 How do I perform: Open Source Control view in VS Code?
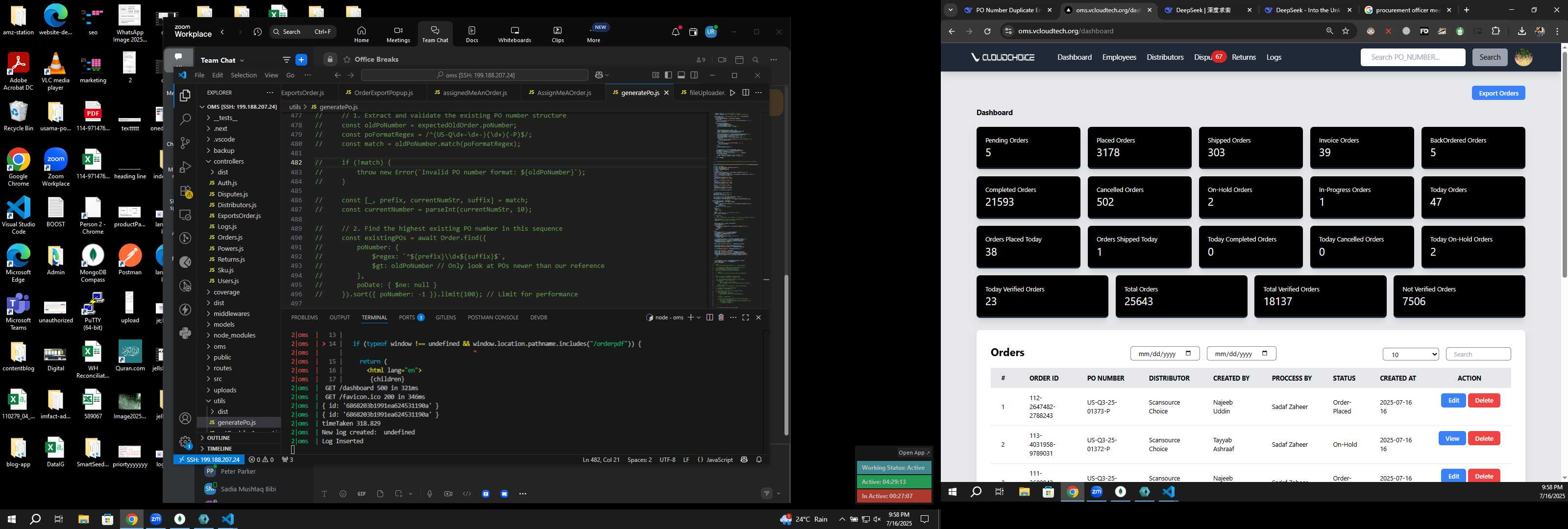point(185,143)
